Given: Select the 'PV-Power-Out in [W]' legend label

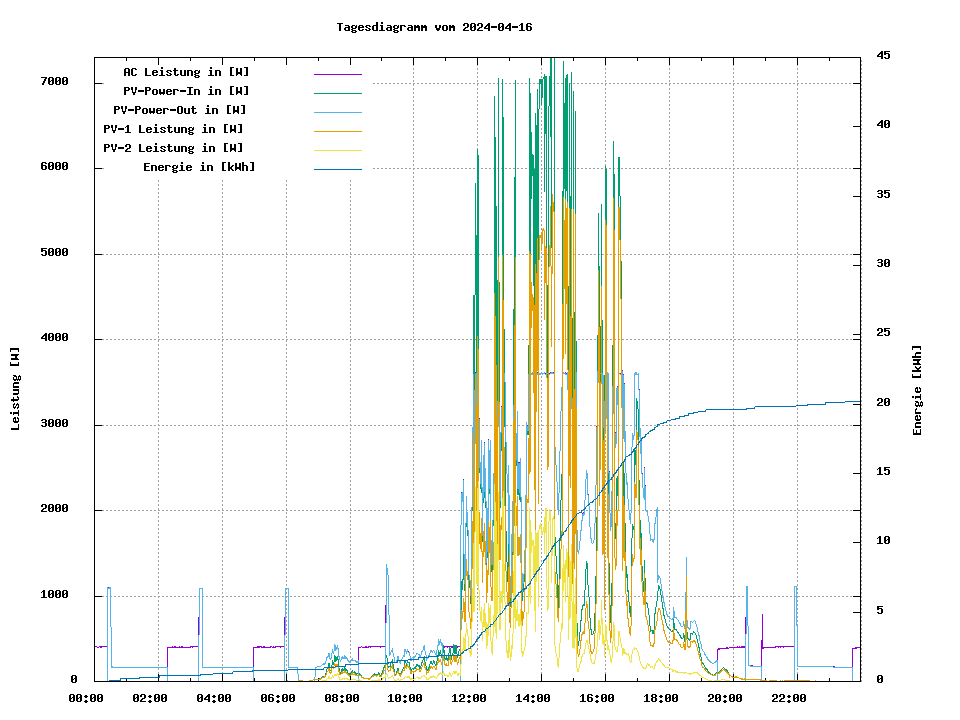Looking at the screenshot, I should click(180, 110).
